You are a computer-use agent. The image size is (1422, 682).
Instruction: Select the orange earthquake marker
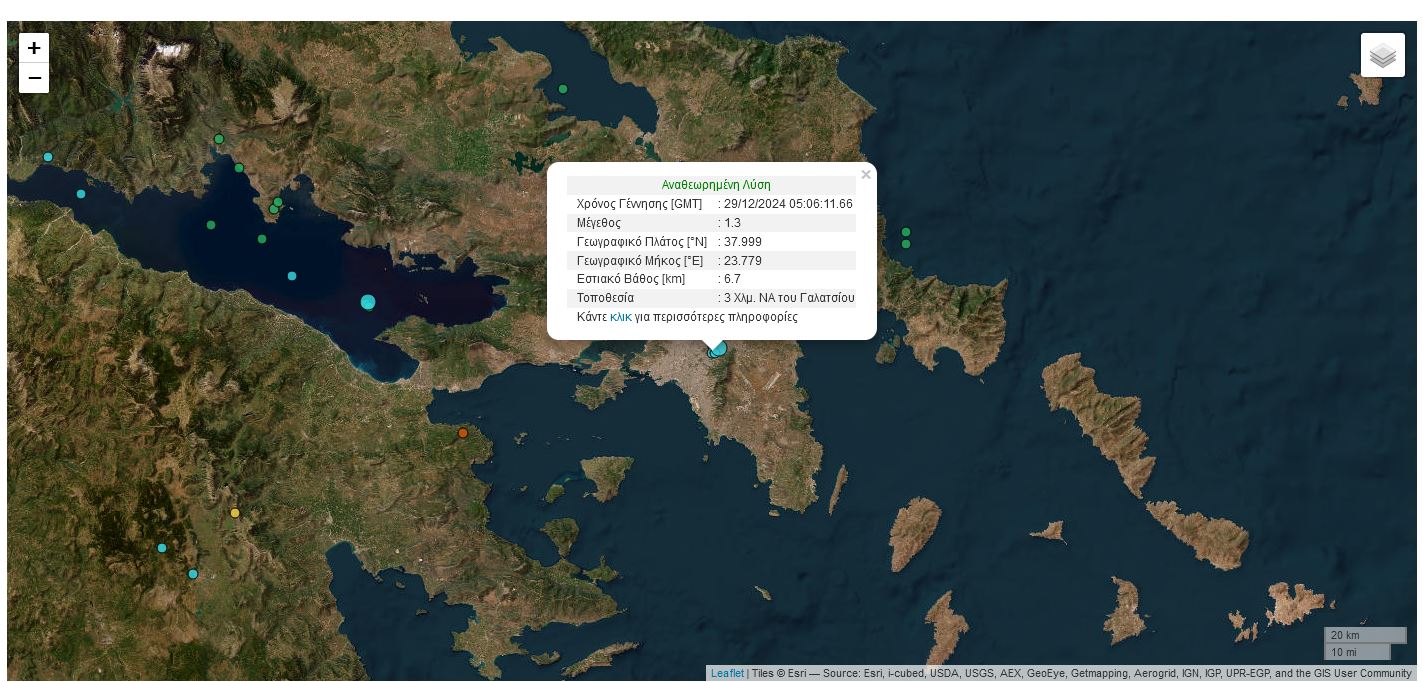coord(463,433)
